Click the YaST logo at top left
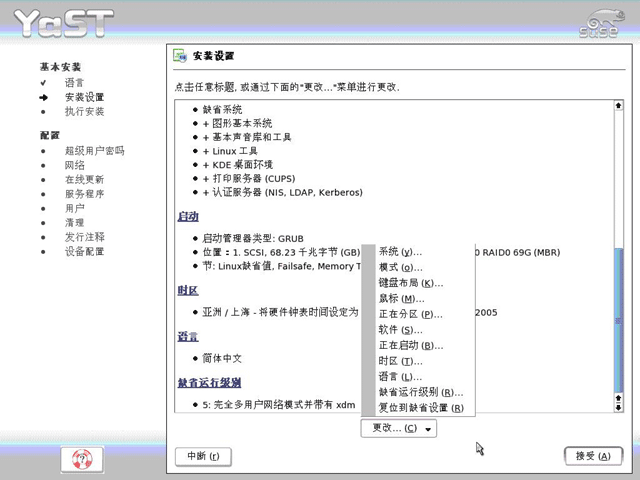640x480 pixels. click(64, 23)
